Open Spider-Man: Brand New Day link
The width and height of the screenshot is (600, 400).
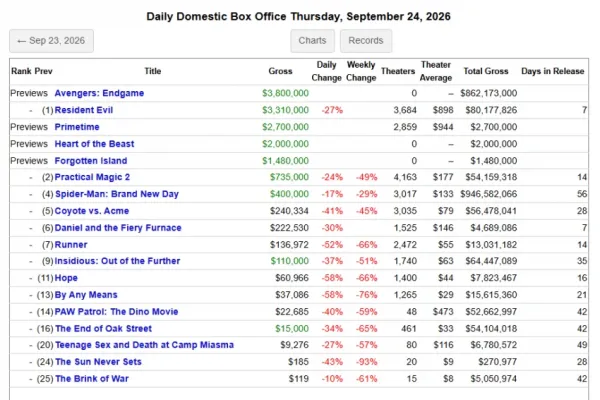(117, 194)
